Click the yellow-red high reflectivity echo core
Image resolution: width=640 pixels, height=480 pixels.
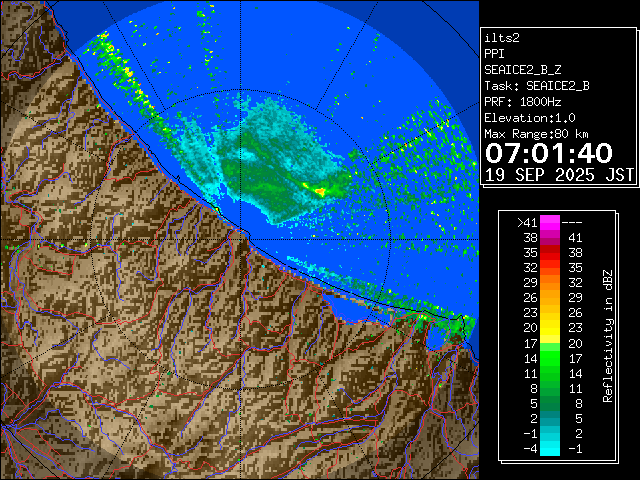(320, 189)
